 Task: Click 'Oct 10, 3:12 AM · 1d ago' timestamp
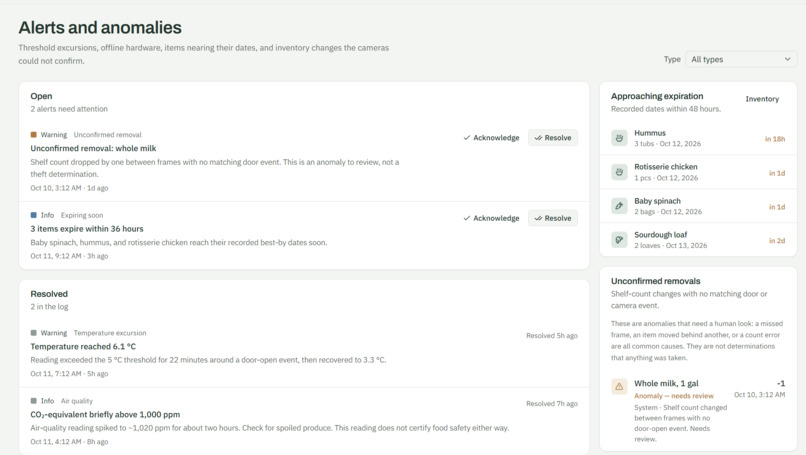point(69,188)
